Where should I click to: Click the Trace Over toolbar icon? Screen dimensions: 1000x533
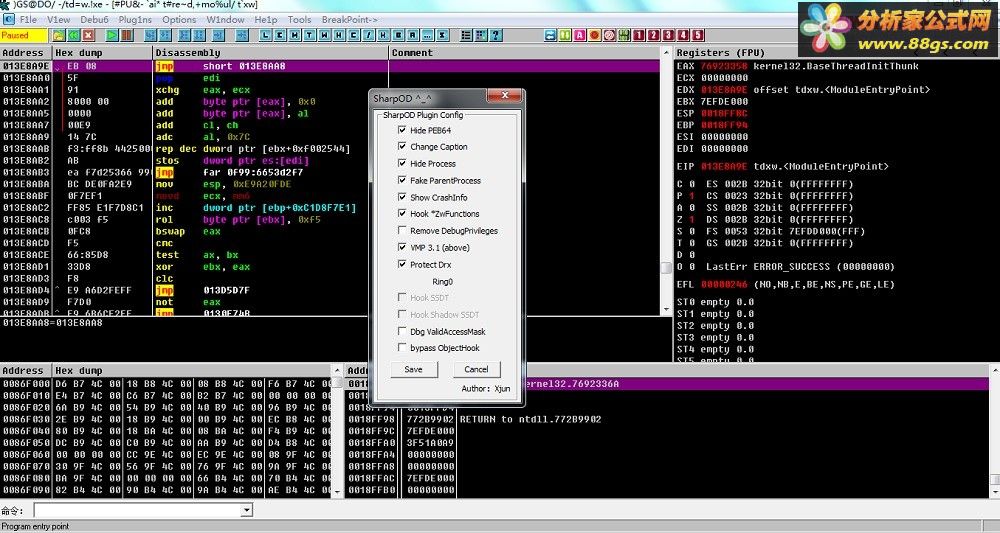(199, 35)
